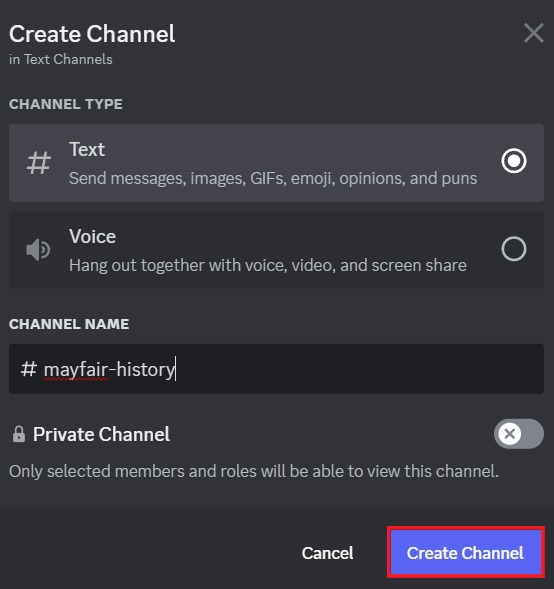Click 'Only selected members and roles' note

254,471
